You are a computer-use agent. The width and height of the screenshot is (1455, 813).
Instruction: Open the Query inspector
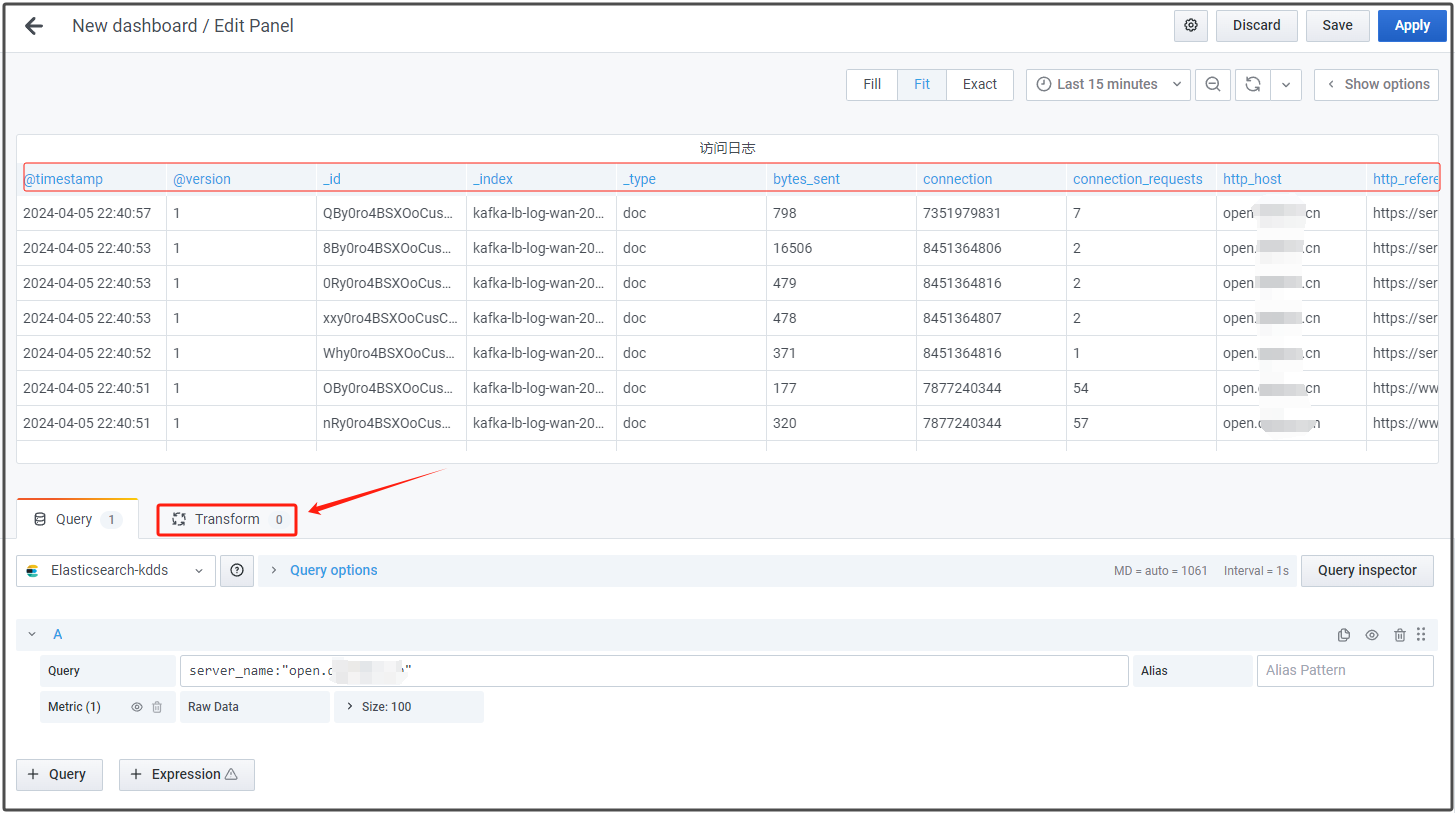1366,570
